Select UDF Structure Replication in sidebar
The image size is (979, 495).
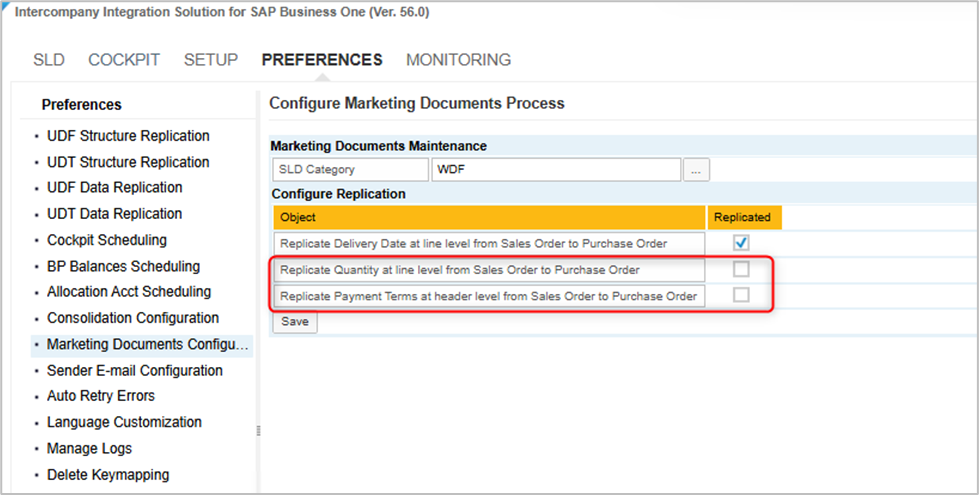pos(128,136)
